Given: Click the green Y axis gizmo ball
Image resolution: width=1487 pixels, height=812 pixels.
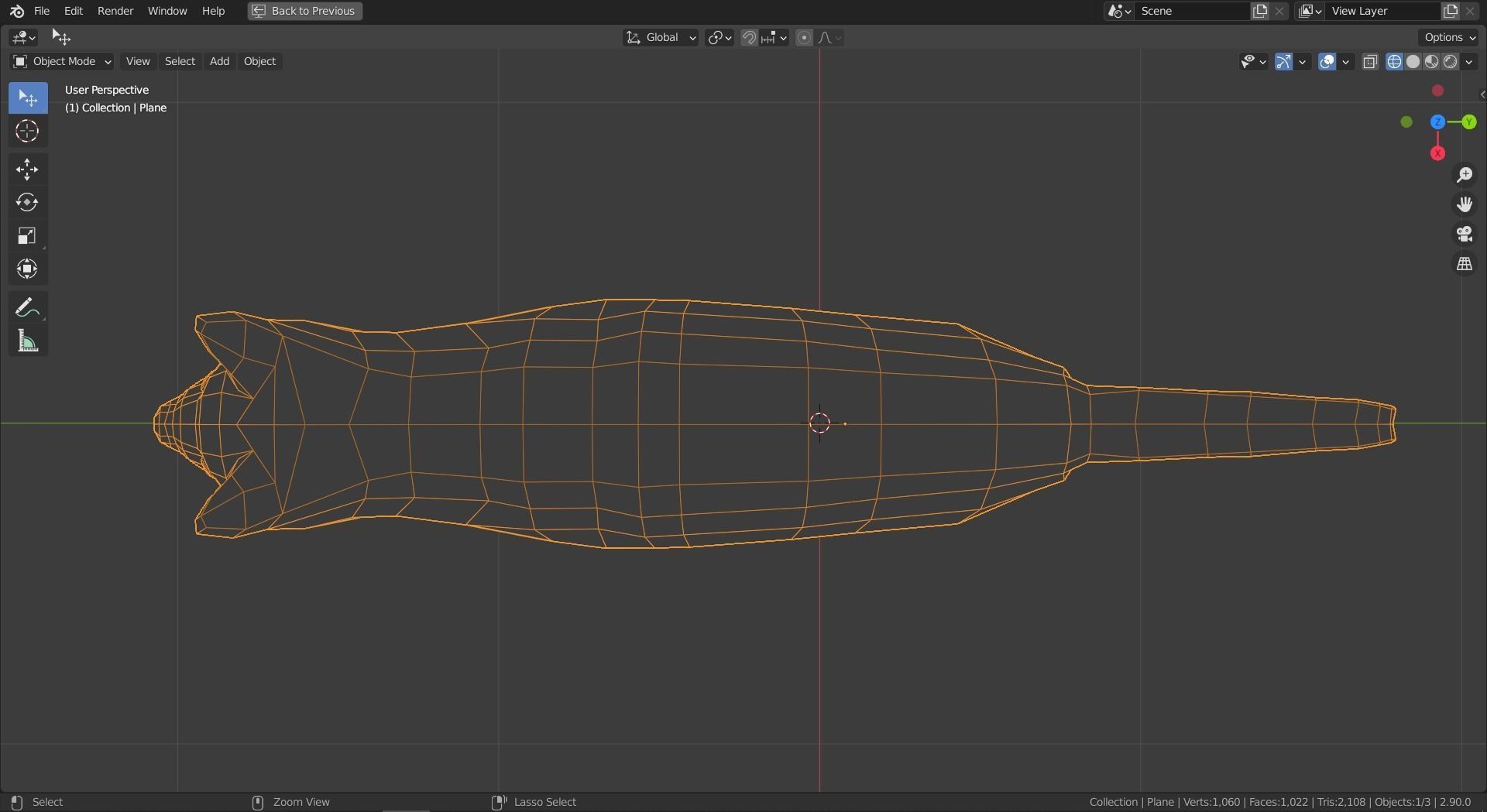Looking at the screenshot, I should [1469, 122].
